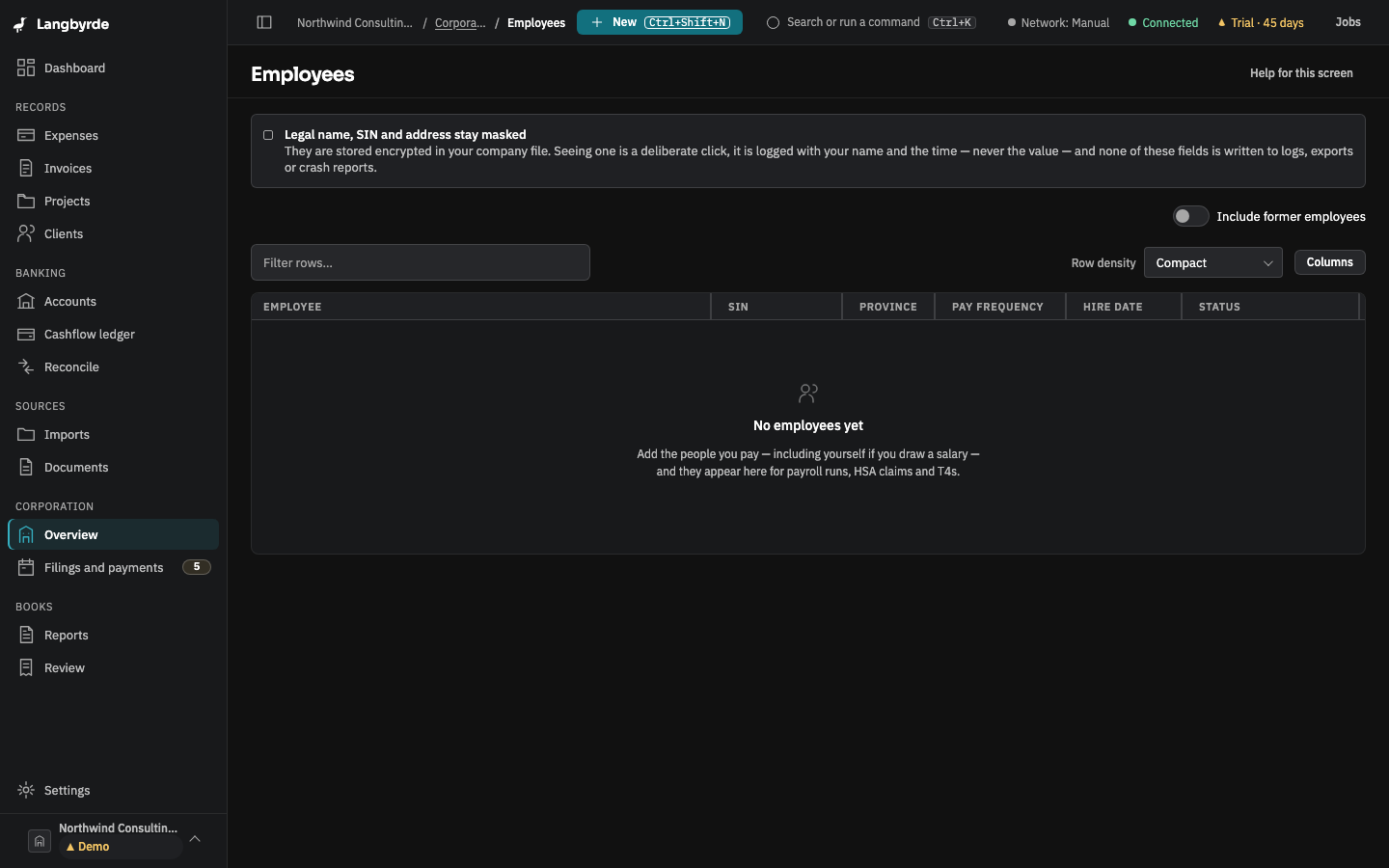The height and width of the screenshot is (868, 1389).
Task: Focus the Filter rows input
Action: coord(421,262)
